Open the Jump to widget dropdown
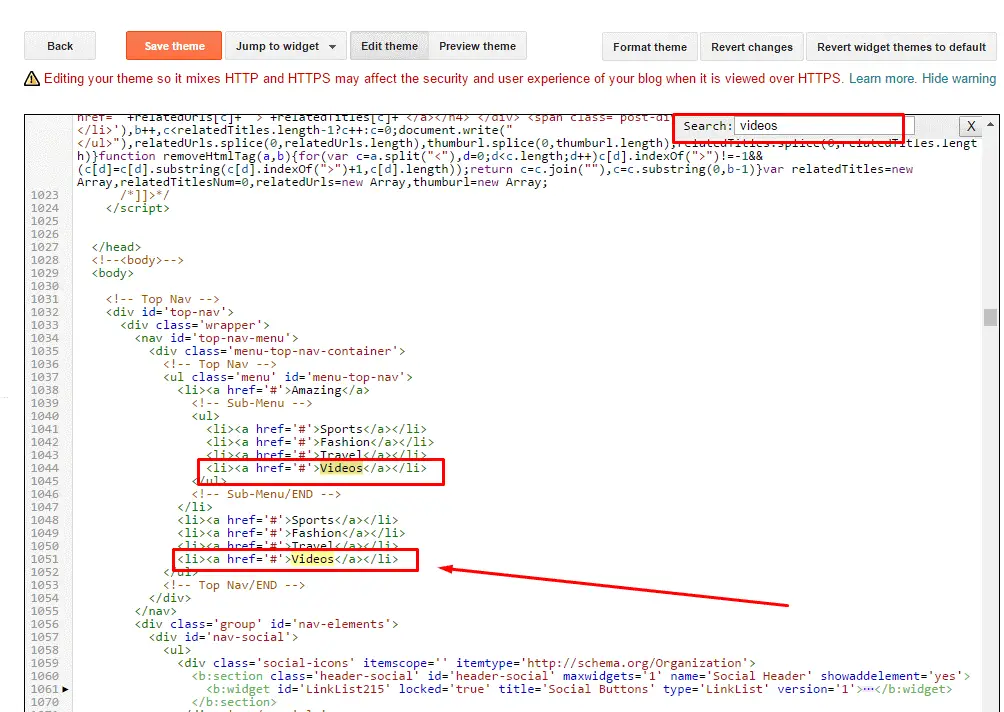The image size is (1004, 712). 286,46
